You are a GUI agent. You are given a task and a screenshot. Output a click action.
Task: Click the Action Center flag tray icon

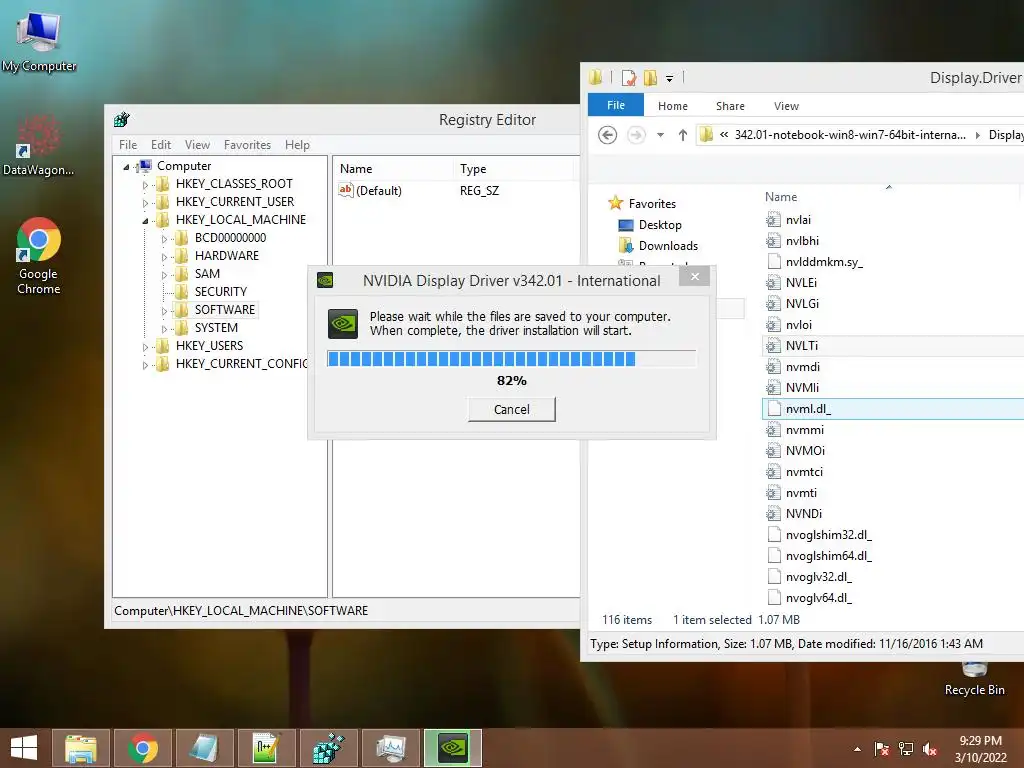coord(882,749)
